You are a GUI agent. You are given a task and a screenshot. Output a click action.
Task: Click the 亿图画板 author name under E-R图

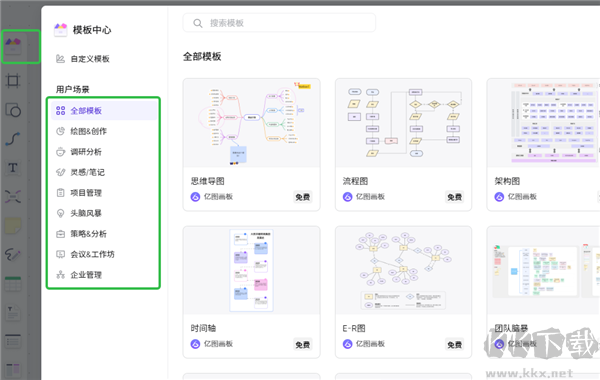click(x=370, y=344)
